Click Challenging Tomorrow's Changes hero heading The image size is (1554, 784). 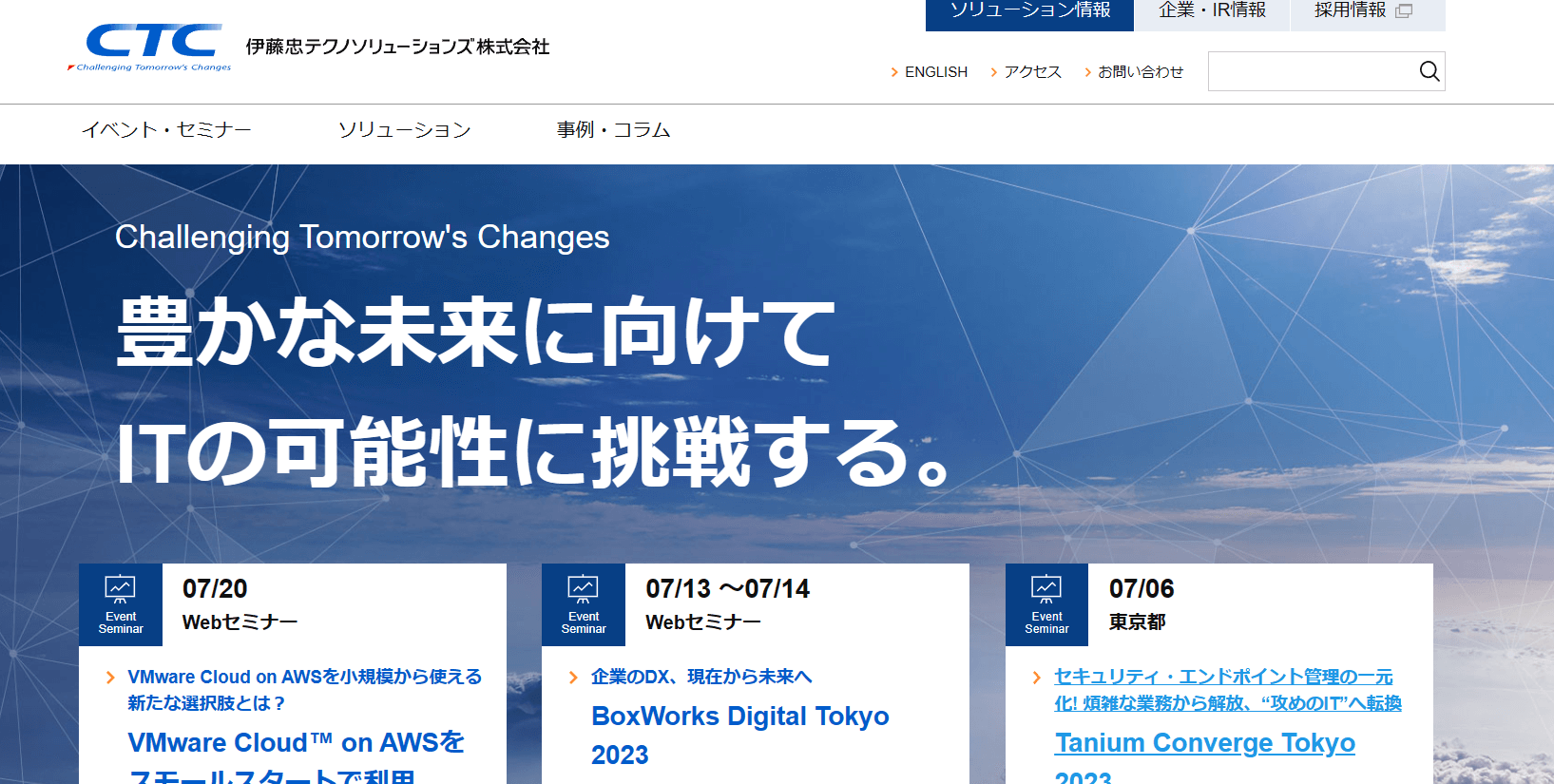[x=362, y=238]
